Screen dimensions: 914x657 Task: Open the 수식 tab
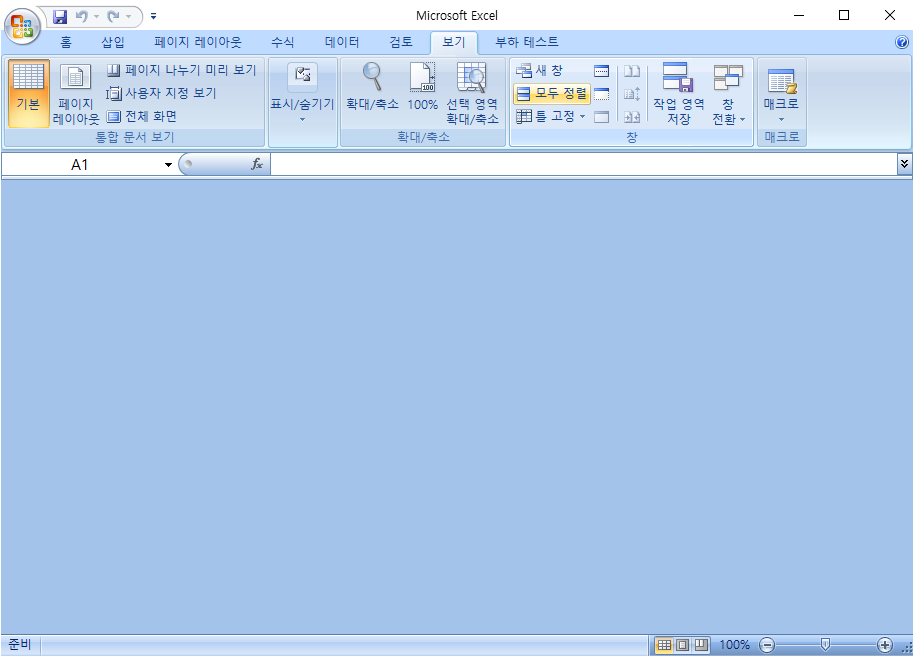(283, 42)
